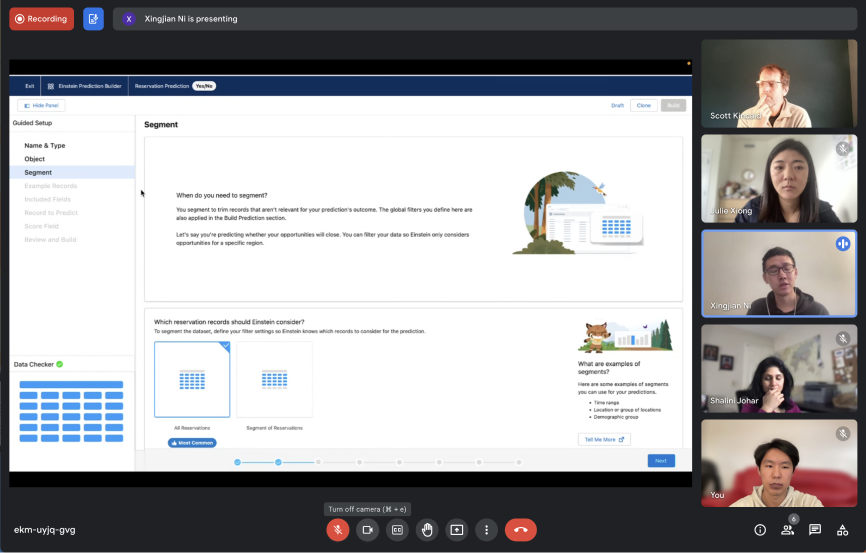
Task: Open Object setup step
Action: (x=34, y=159)
